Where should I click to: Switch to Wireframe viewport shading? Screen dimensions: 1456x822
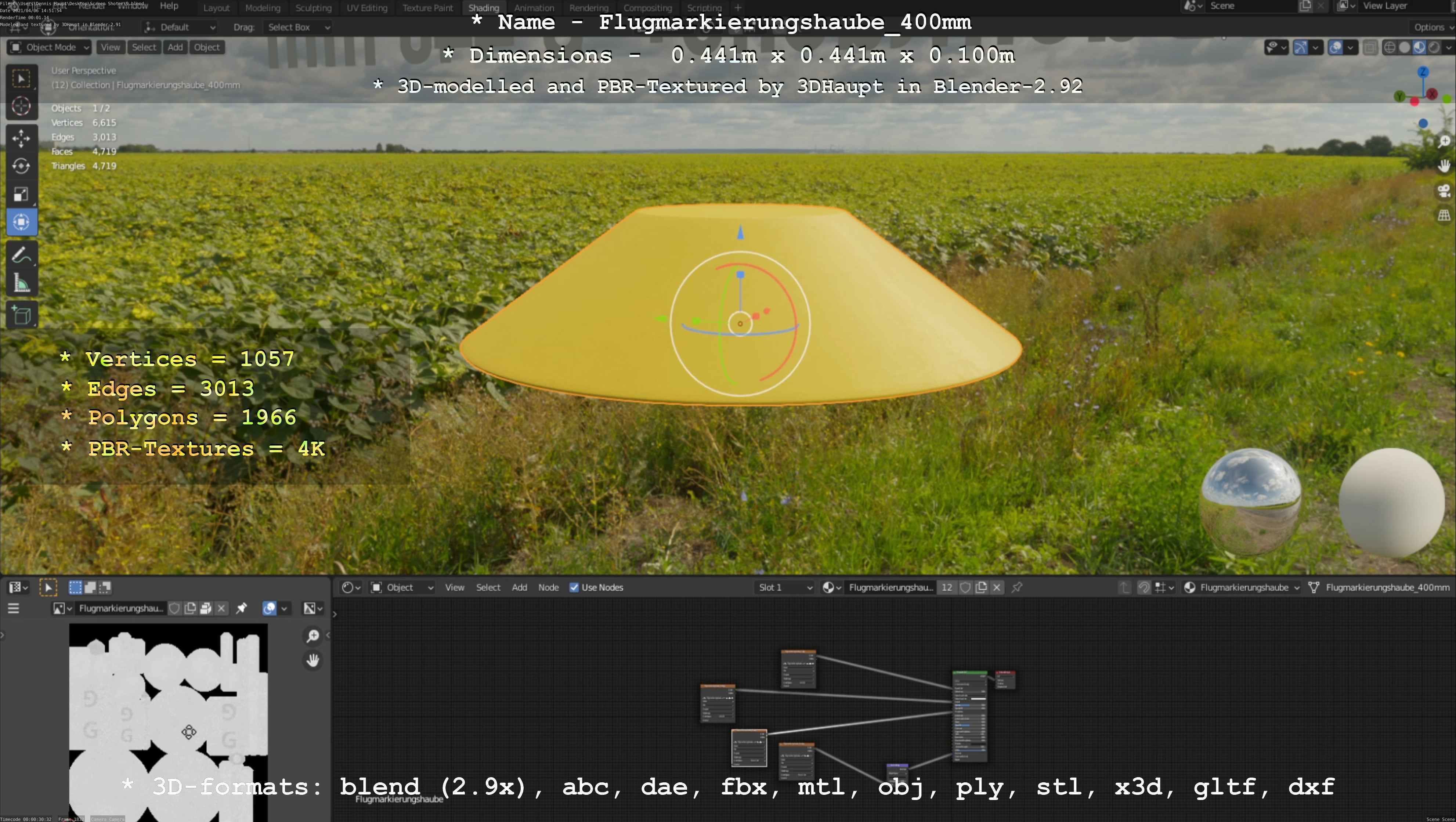coord(1390,47)
